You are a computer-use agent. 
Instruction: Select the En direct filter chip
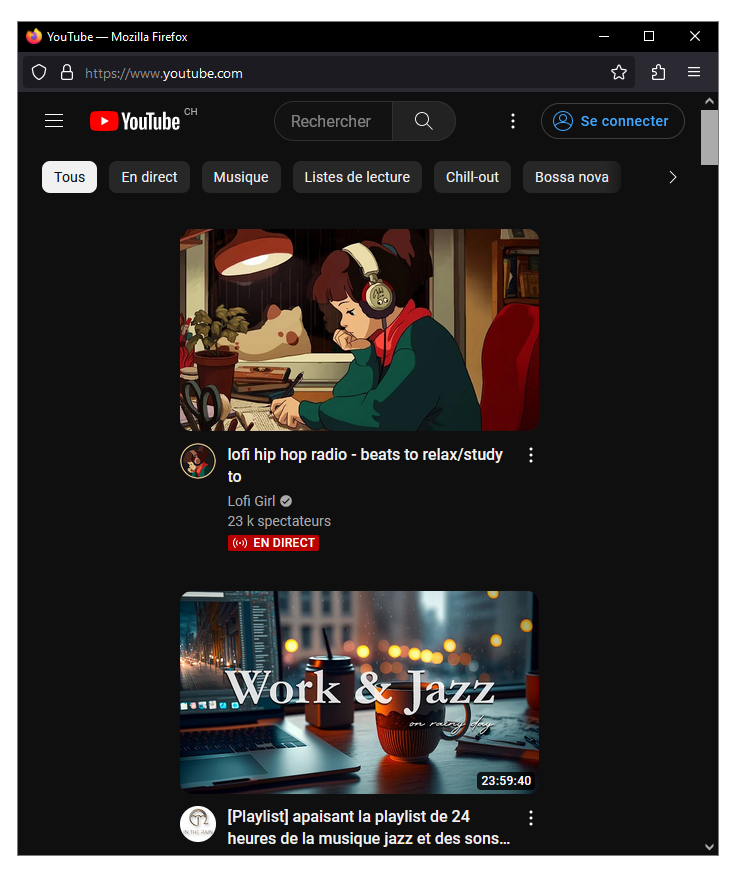pyautogui.click(x=149, y=177)
